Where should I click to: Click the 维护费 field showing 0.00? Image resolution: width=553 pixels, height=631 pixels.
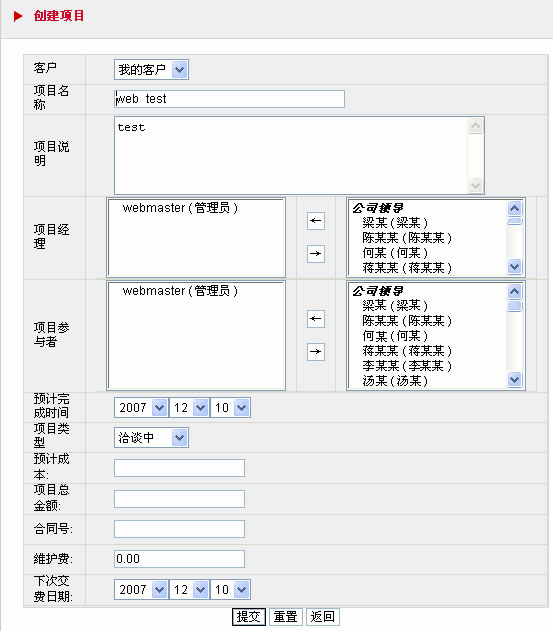(180, 559)
